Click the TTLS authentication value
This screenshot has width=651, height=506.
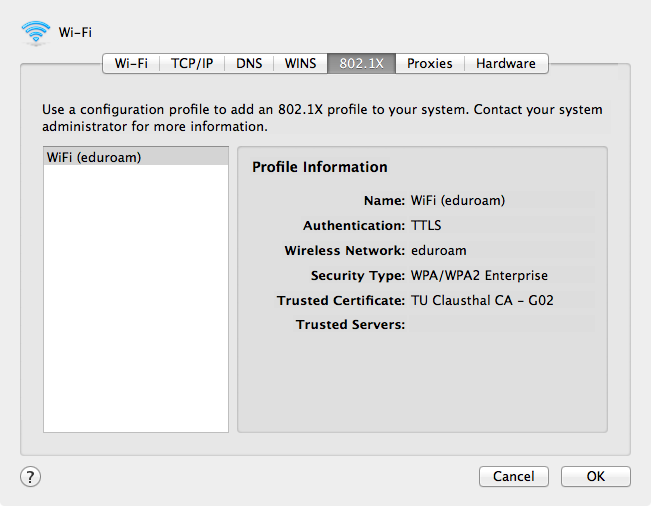coord(426,225)
